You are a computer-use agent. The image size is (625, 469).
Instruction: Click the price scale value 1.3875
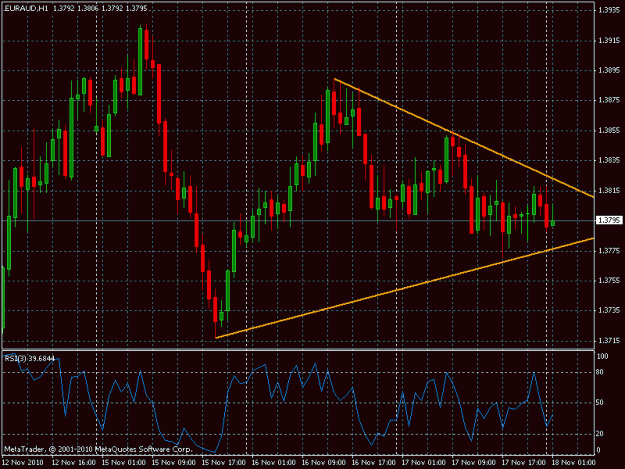609,100
